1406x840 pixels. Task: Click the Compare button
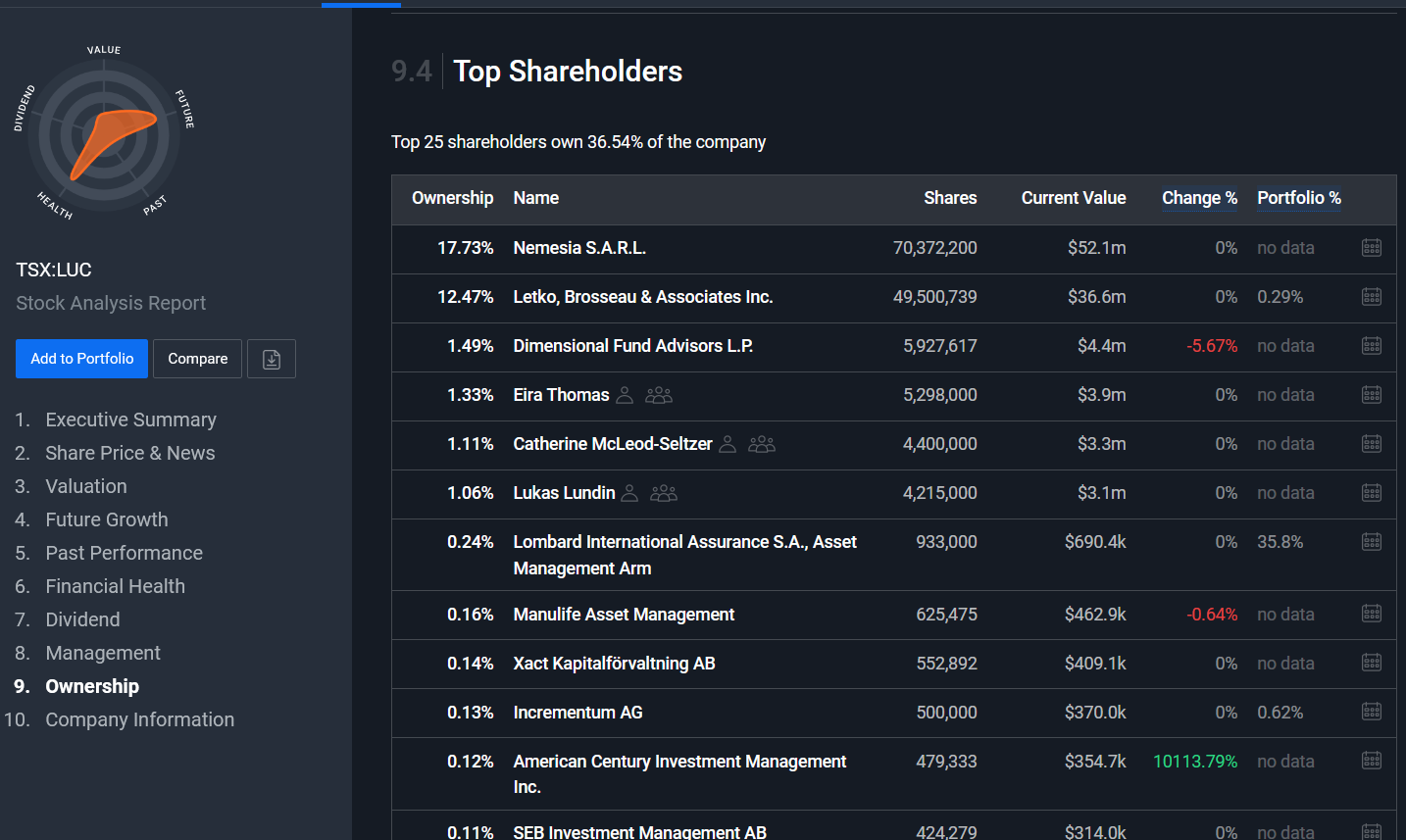[198, 359]
